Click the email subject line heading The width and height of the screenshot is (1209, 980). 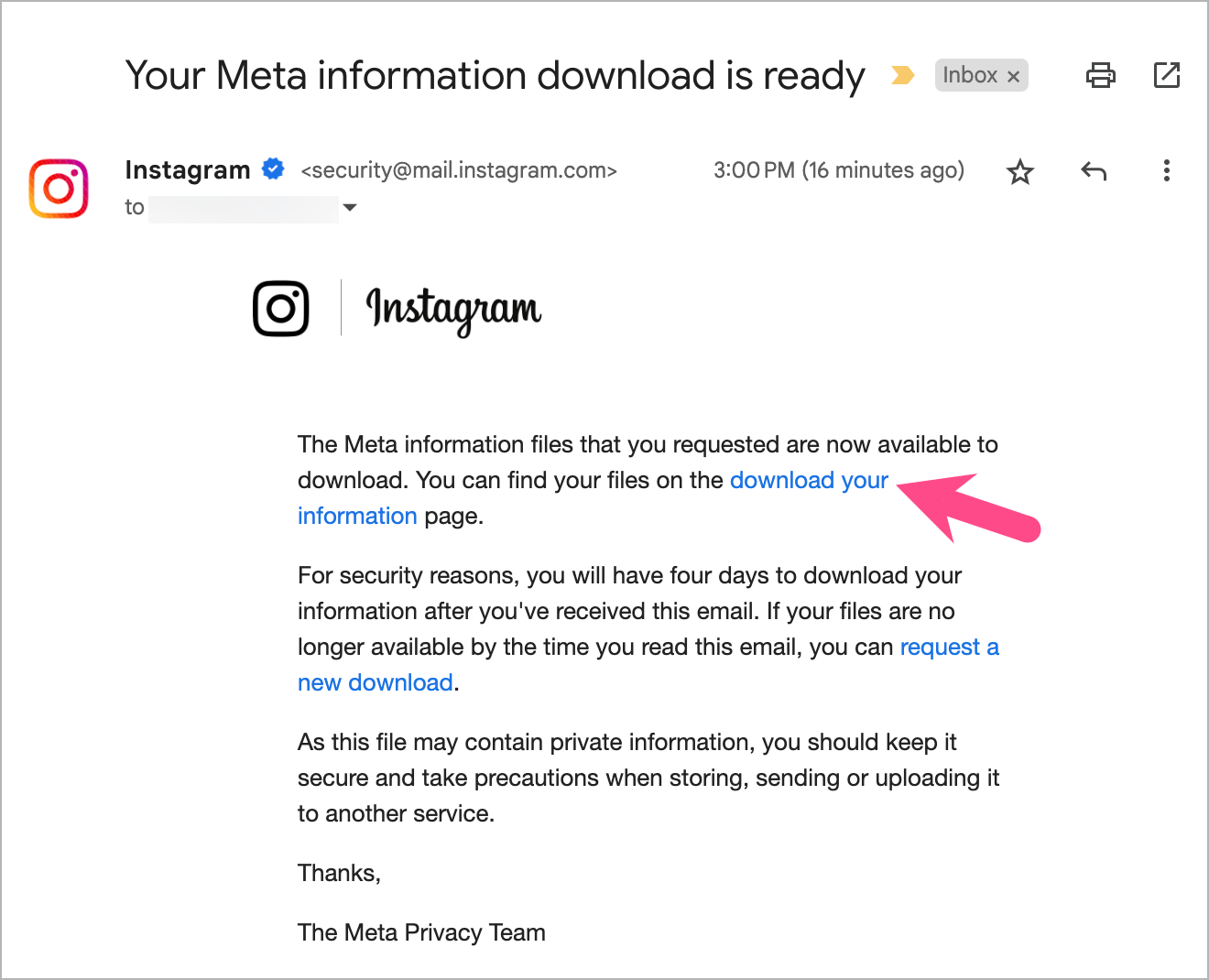click(495, 76)
